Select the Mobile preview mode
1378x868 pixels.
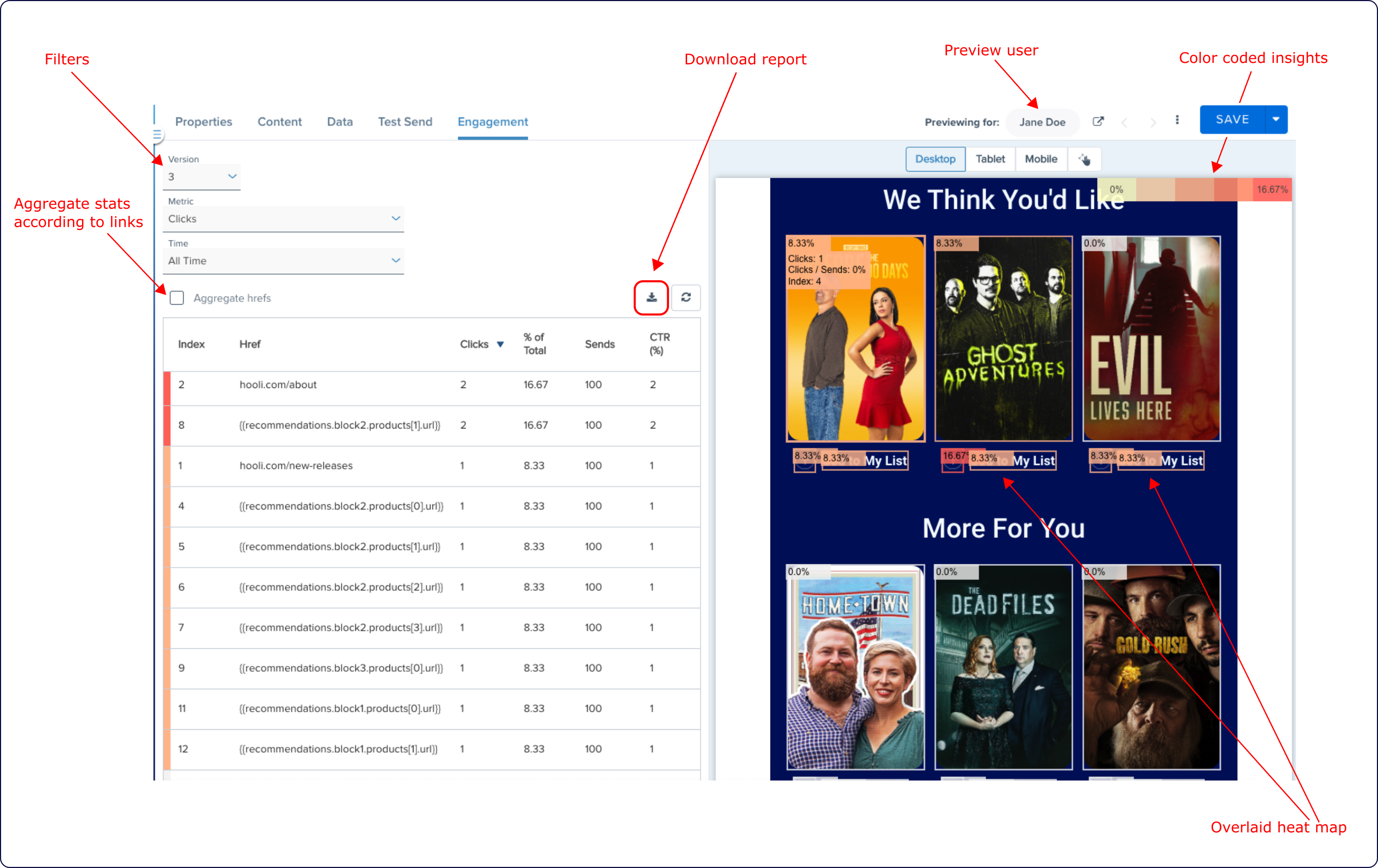(1041, 159)
